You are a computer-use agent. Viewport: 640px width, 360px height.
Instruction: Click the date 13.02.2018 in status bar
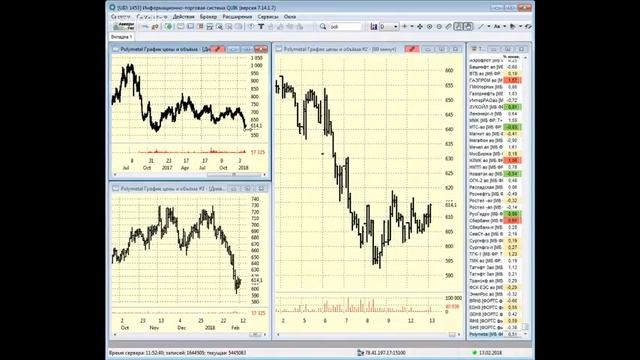coord(490,353)
